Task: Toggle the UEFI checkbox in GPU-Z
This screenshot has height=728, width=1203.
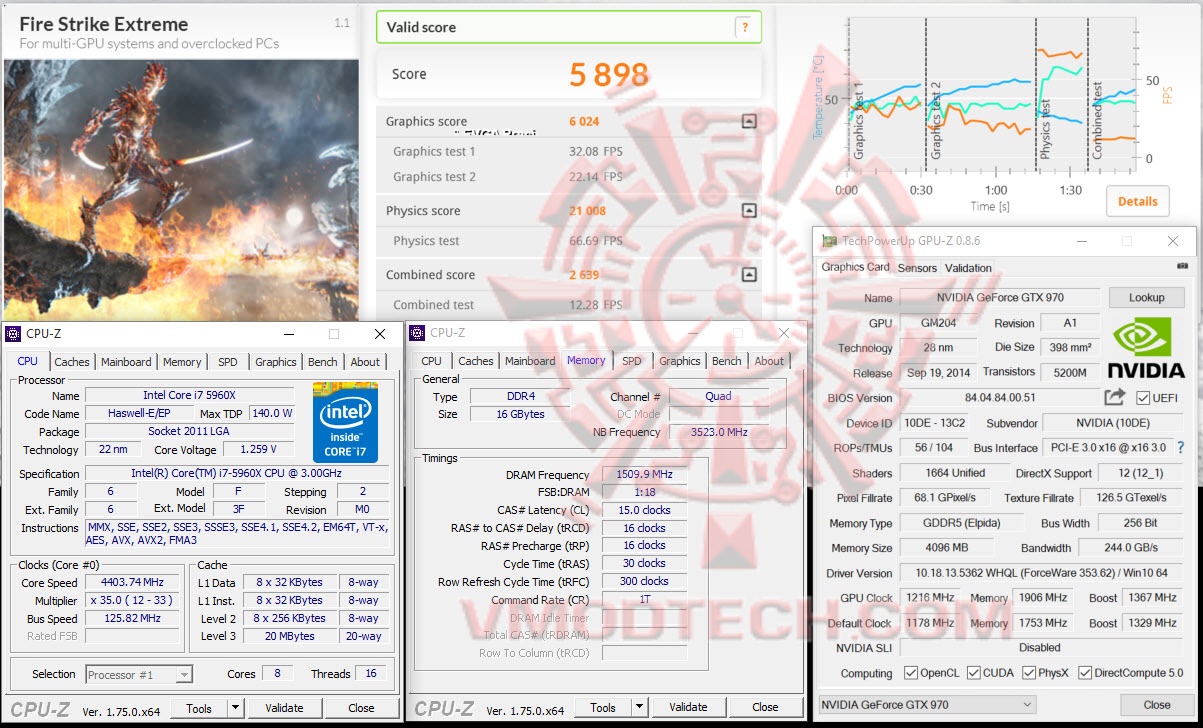Action: tap(1143, 398)
